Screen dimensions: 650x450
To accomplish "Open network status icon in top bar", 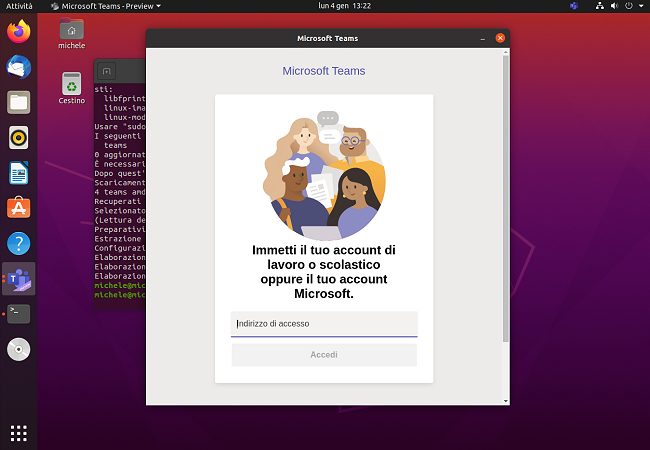I will pos(599,6).
